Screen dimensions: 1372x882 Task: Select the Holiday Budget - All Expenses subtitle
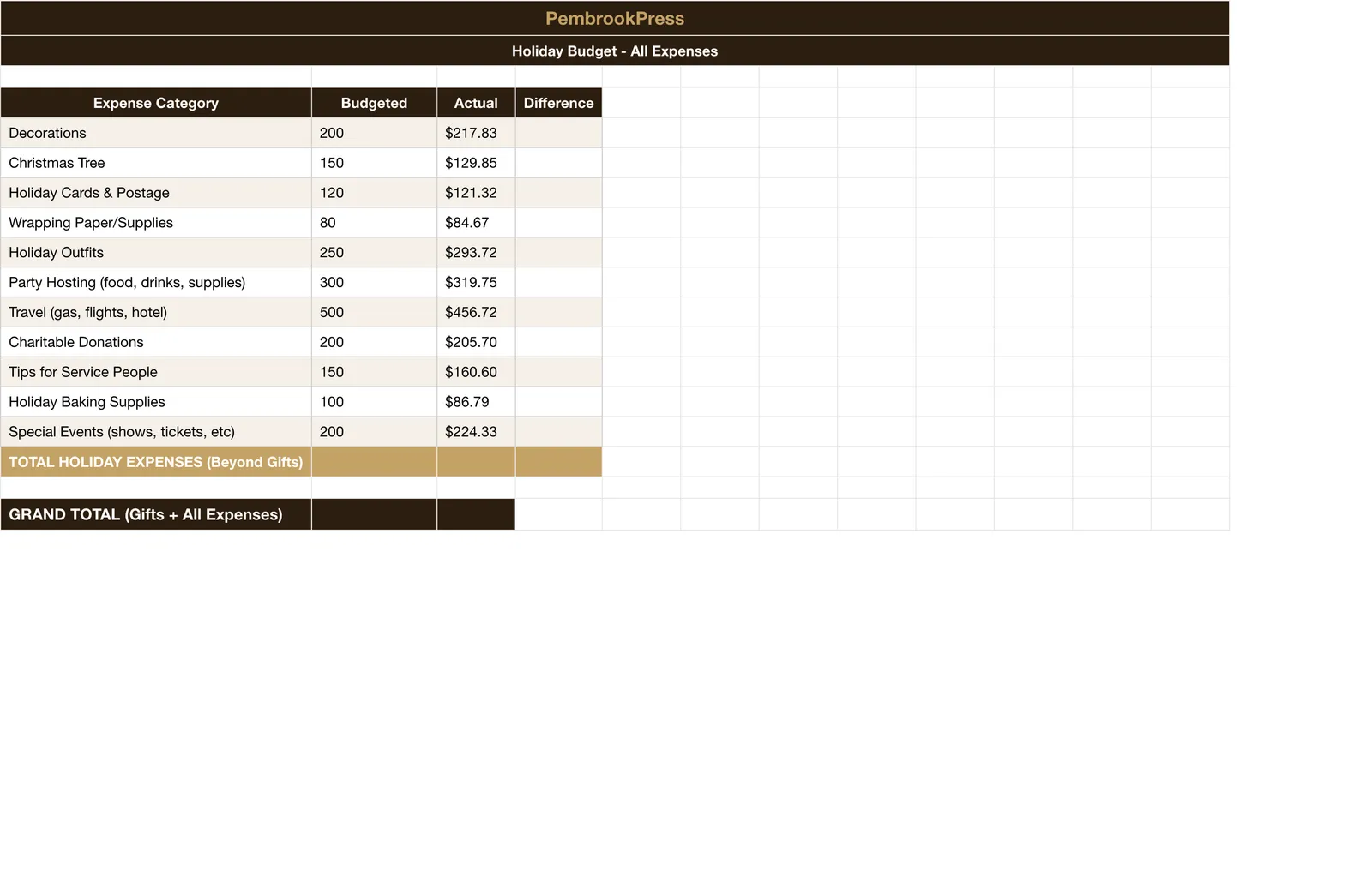coord(614,51)
